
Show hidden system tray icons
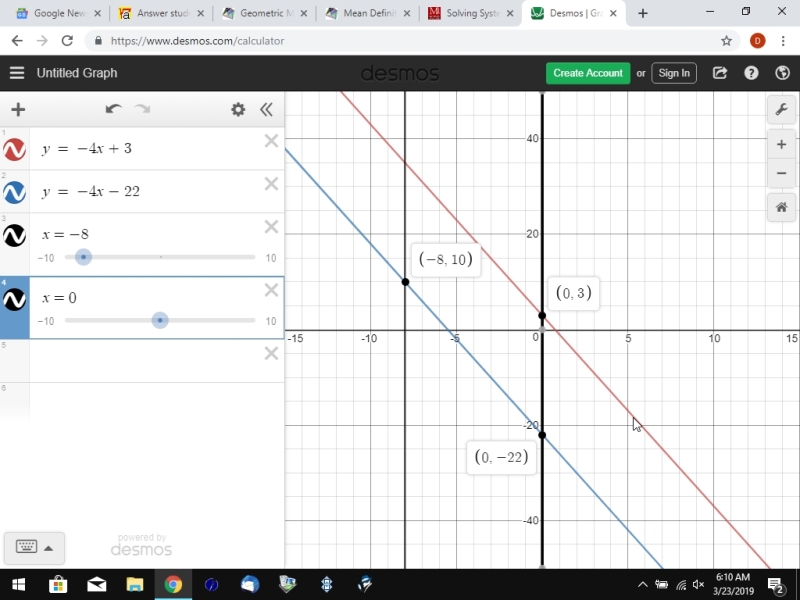pos(642,585)
